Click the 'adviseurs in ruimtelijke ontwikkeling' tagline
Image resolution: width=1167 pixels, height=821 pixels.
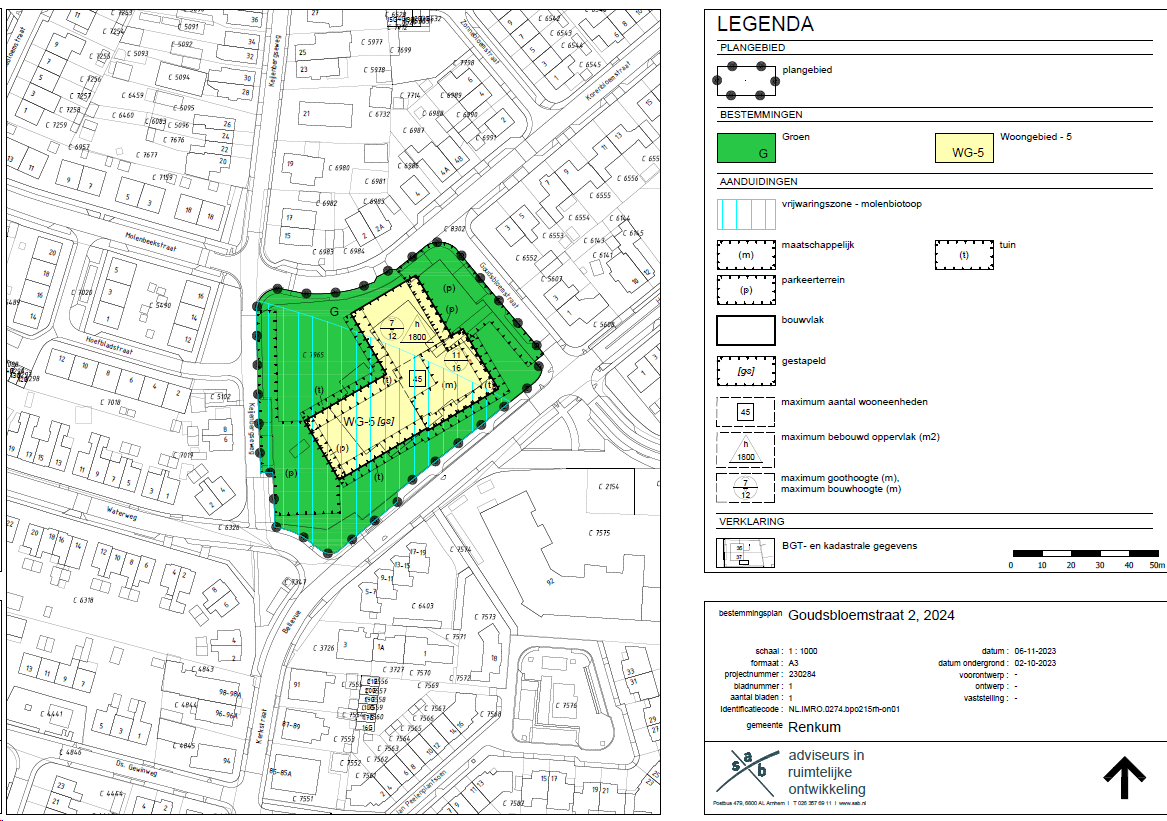[827, 773]
